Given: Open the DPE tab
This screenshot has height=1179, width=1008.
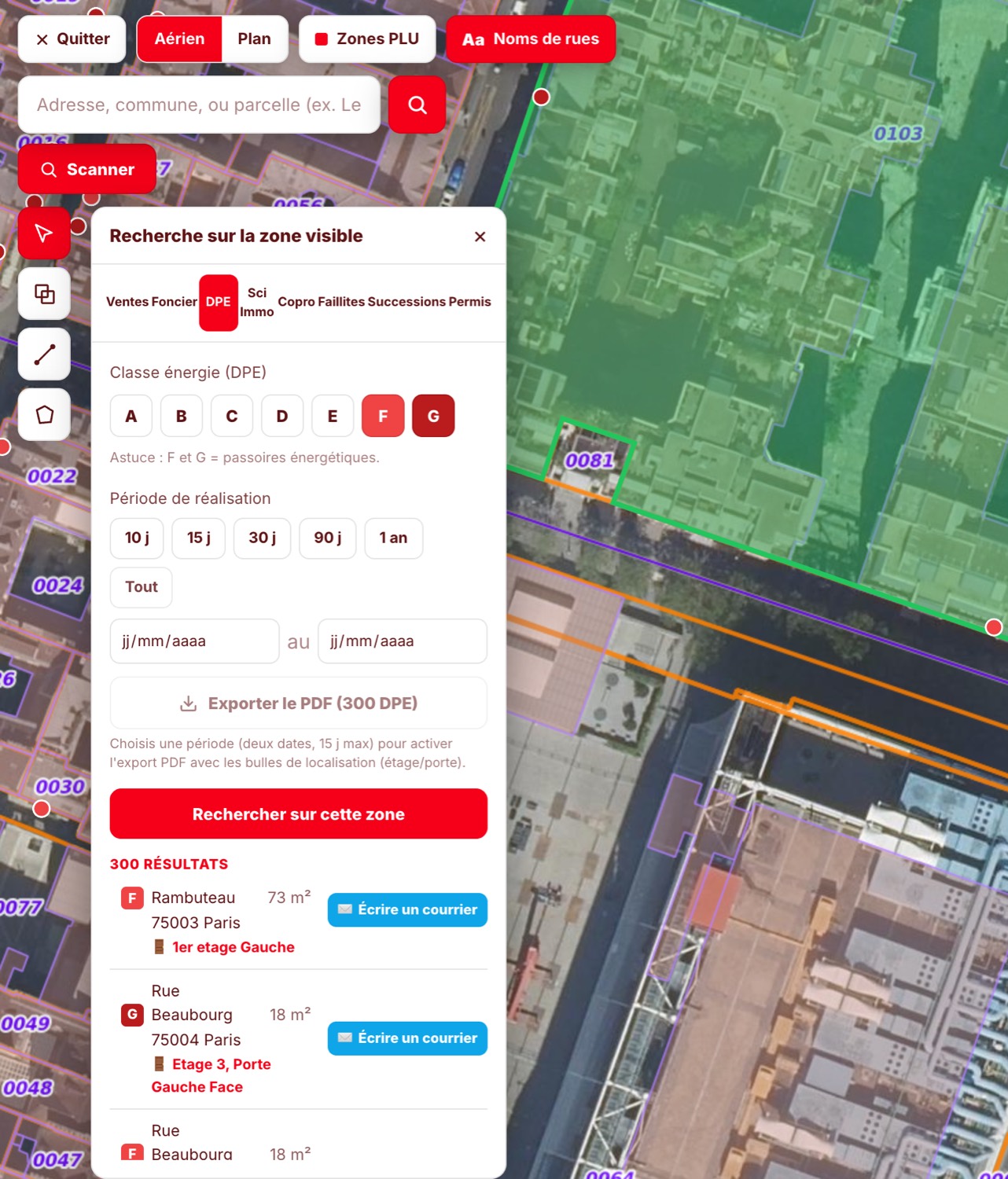Looking at the screenshot, I should pos(219,303).
